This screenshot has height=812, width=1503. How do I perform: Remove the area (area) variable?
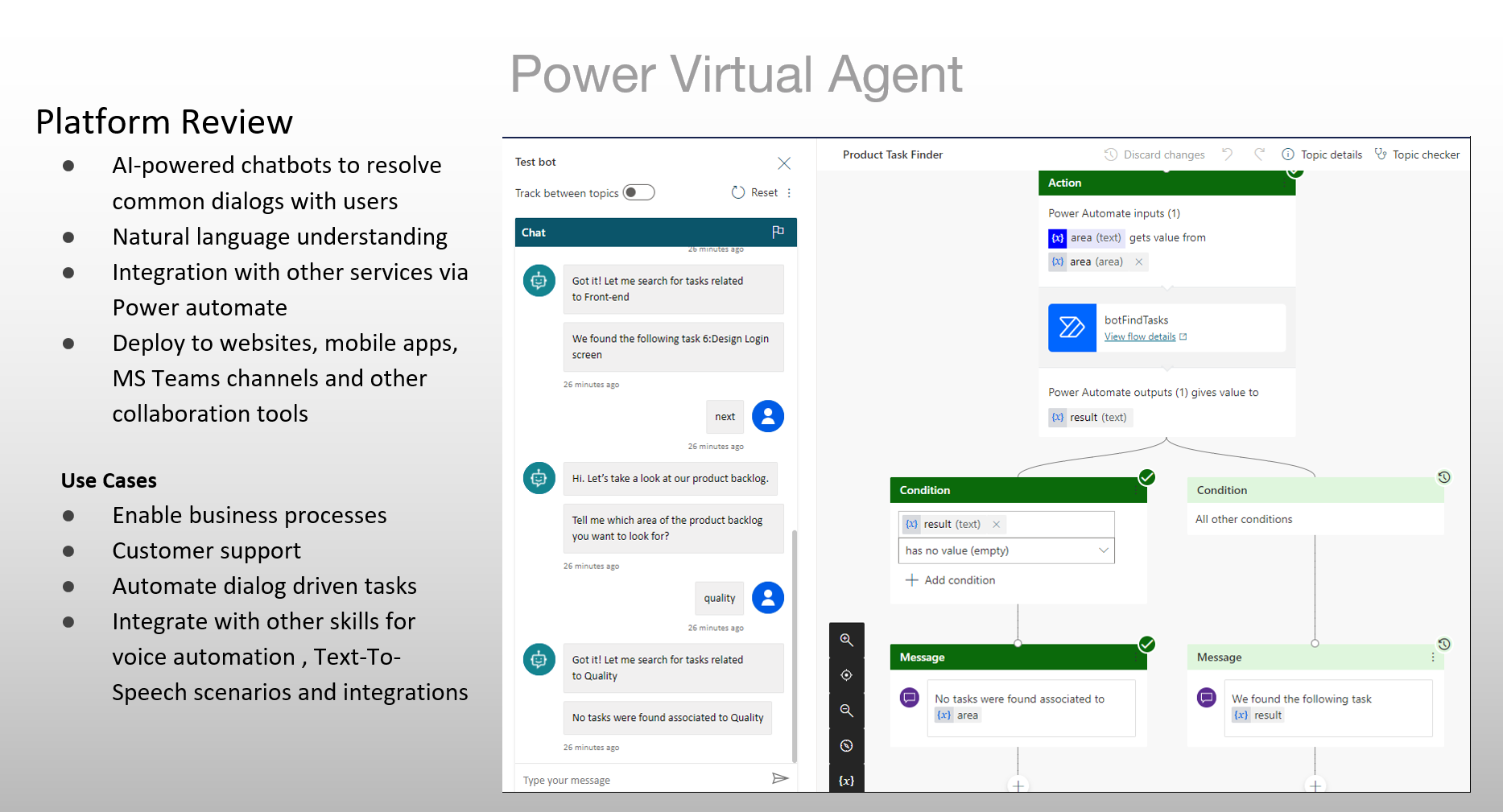1139,262
